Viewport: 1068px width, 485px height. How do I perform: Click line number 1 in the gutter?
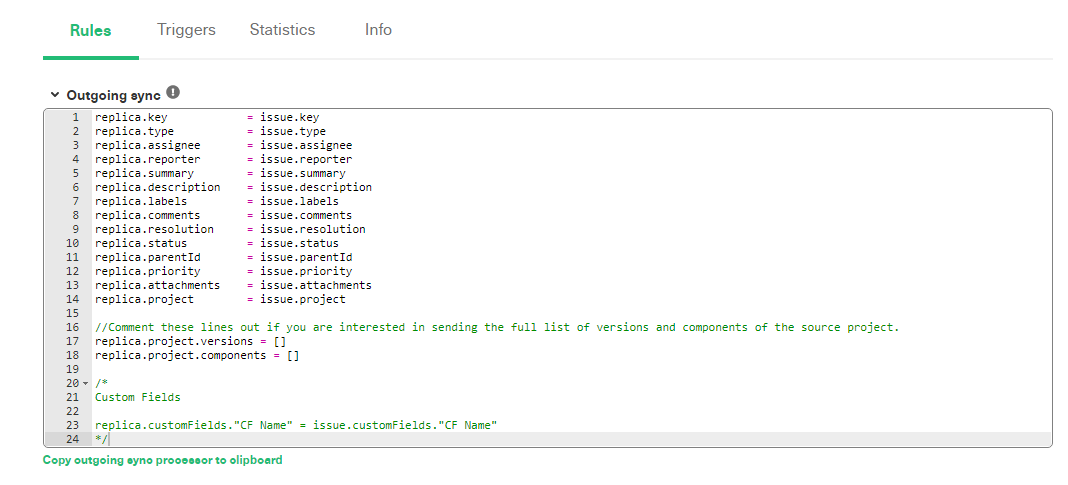[x=75, y=118]
